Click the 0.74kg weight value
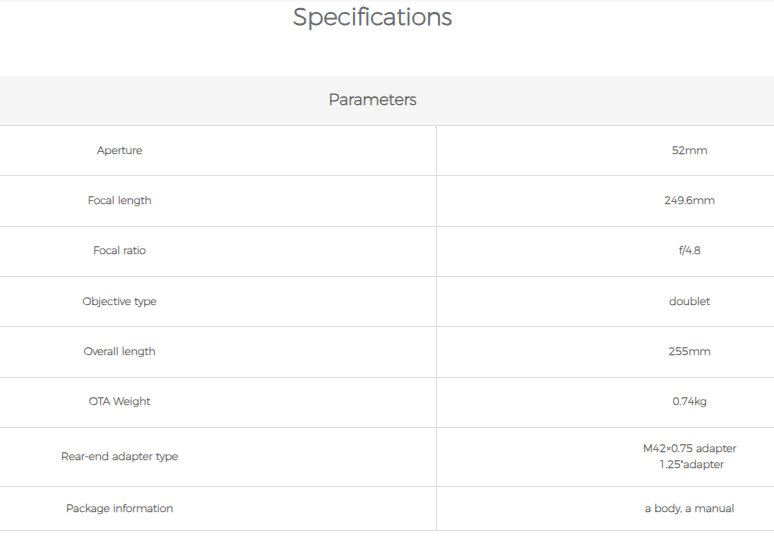 coord(689,401)
